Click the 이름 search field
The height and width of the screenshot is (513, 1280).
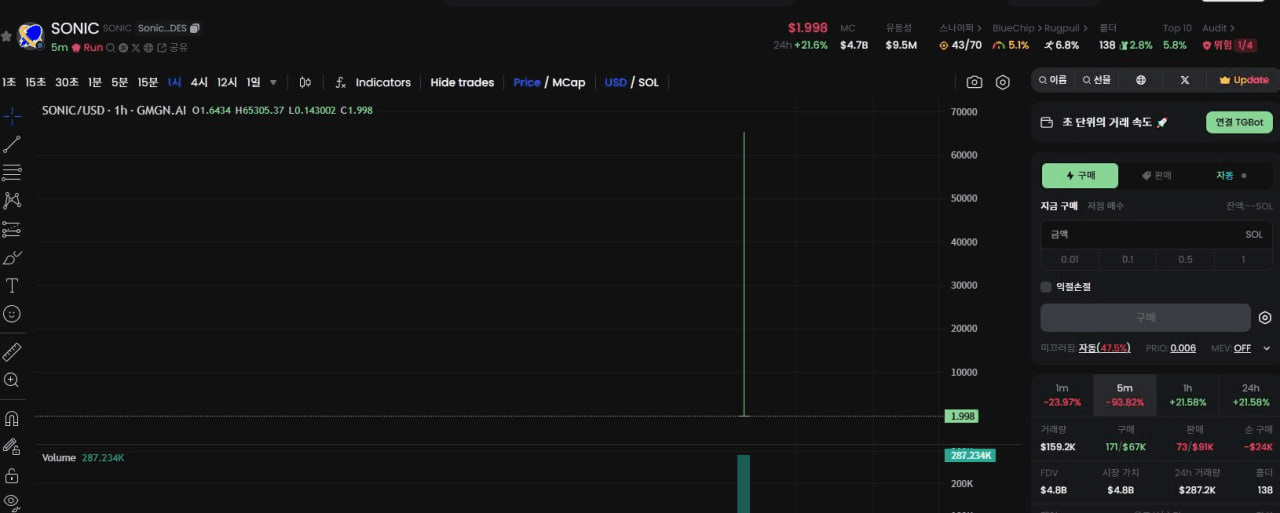[x=1053, y=80]
